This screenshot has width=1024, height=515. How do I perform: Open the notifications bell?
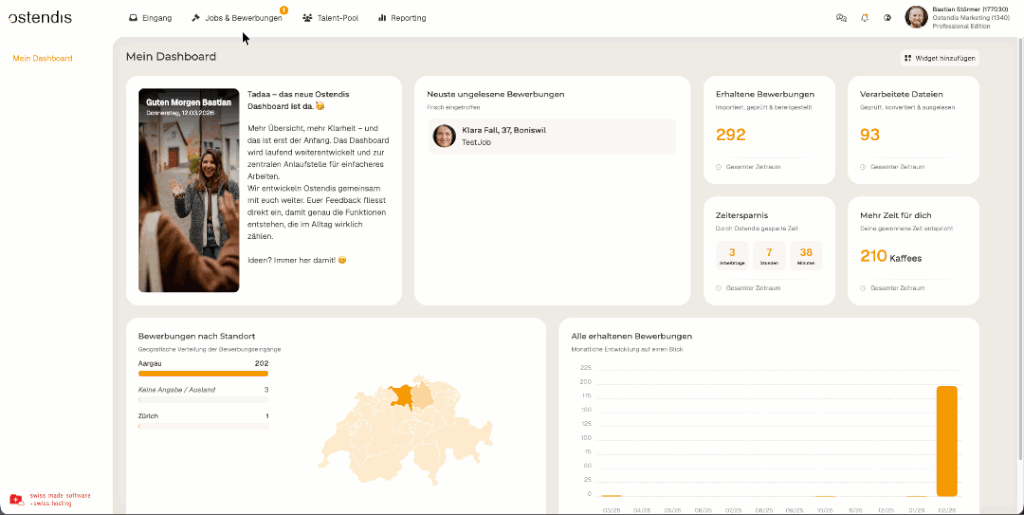(864, 18)
